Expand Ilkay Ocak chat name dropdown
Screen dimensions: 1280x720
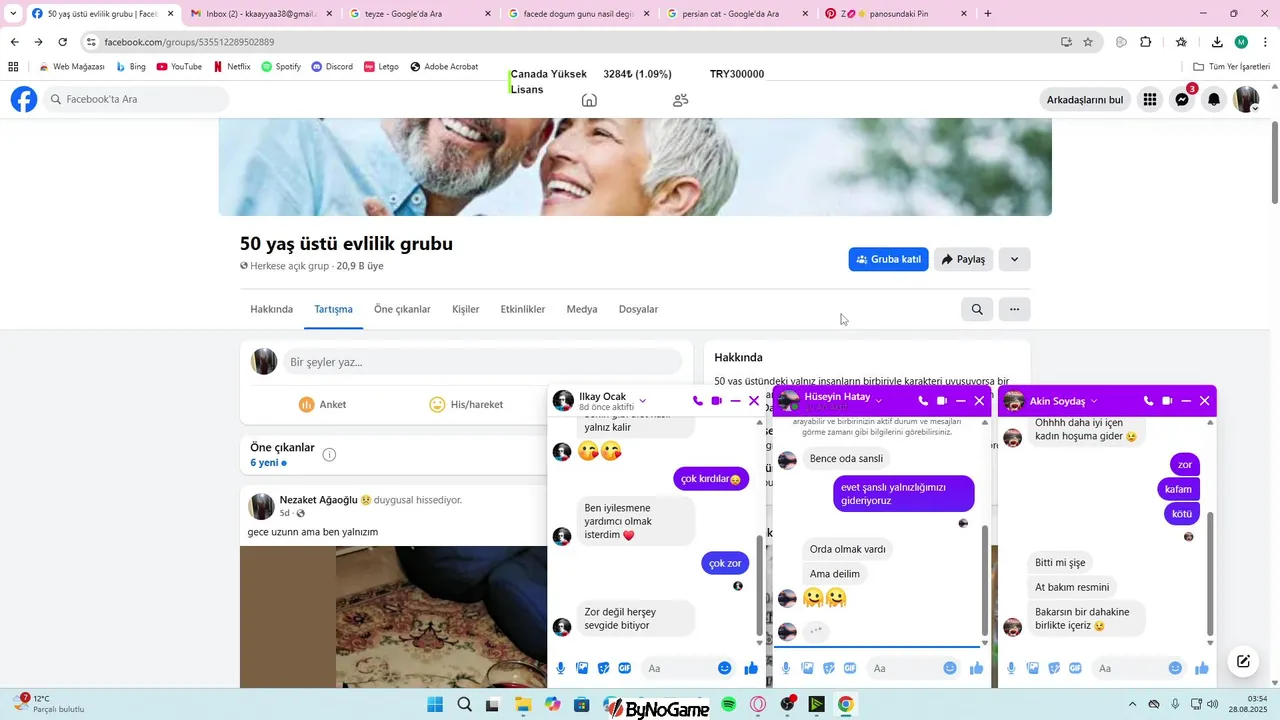pyautogui.click(x=642, y=401)
